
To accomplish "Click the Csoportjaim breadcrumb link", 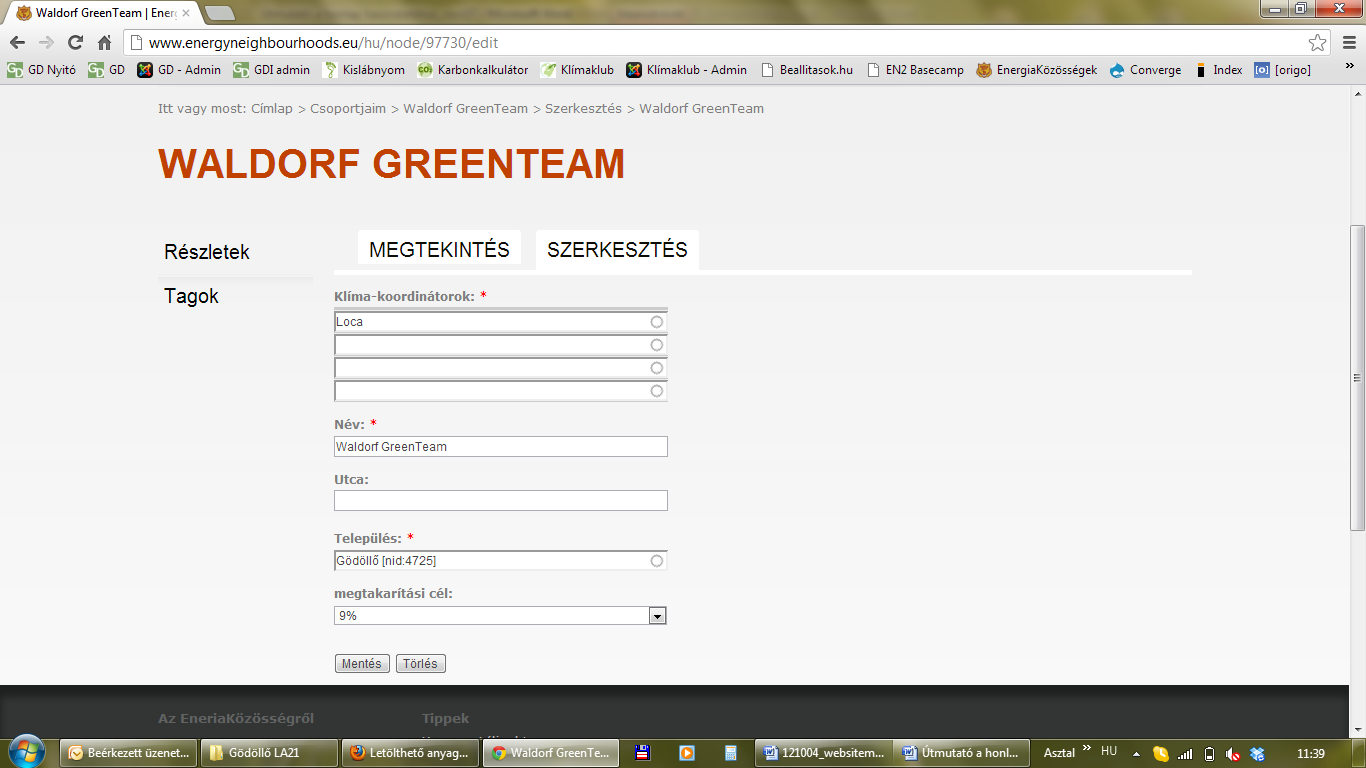I will tap(348, 108).
